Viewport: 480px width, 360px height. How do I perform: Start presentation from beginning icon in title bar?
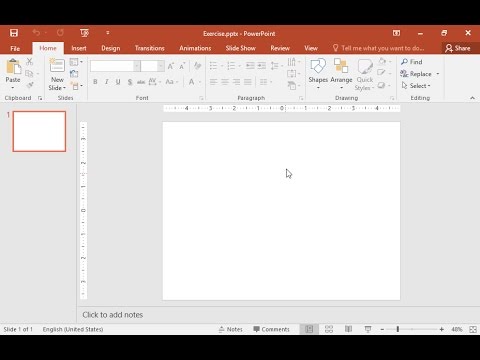point(84,33)
